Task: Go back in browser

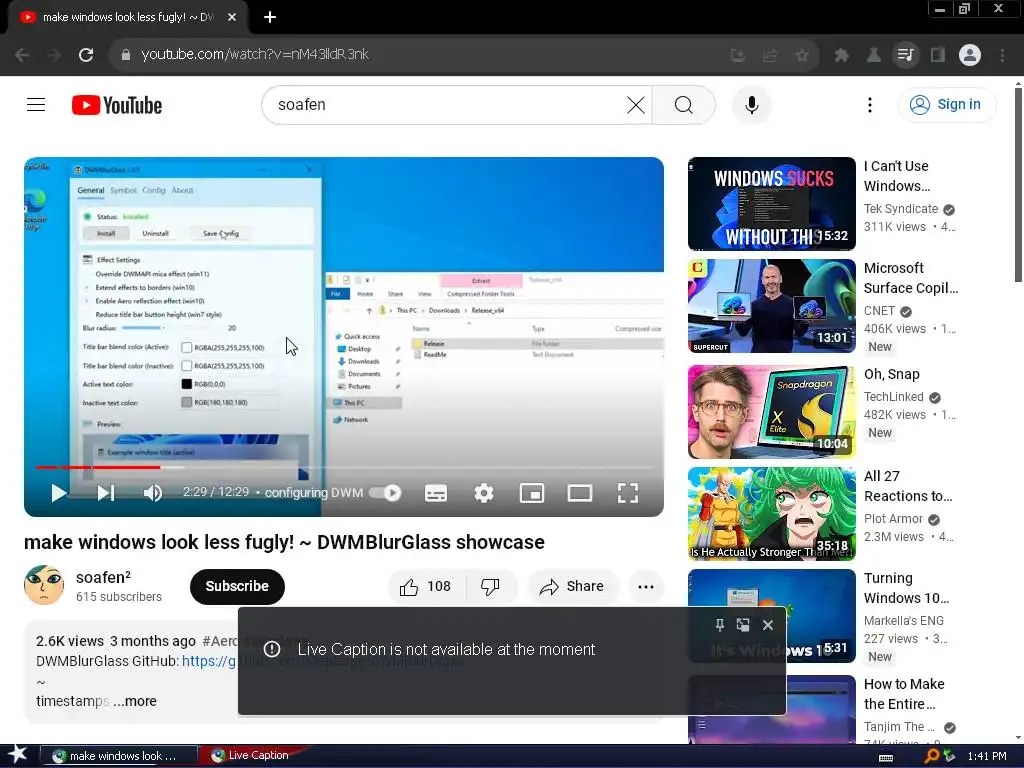Action: click(x=22, y=55)
